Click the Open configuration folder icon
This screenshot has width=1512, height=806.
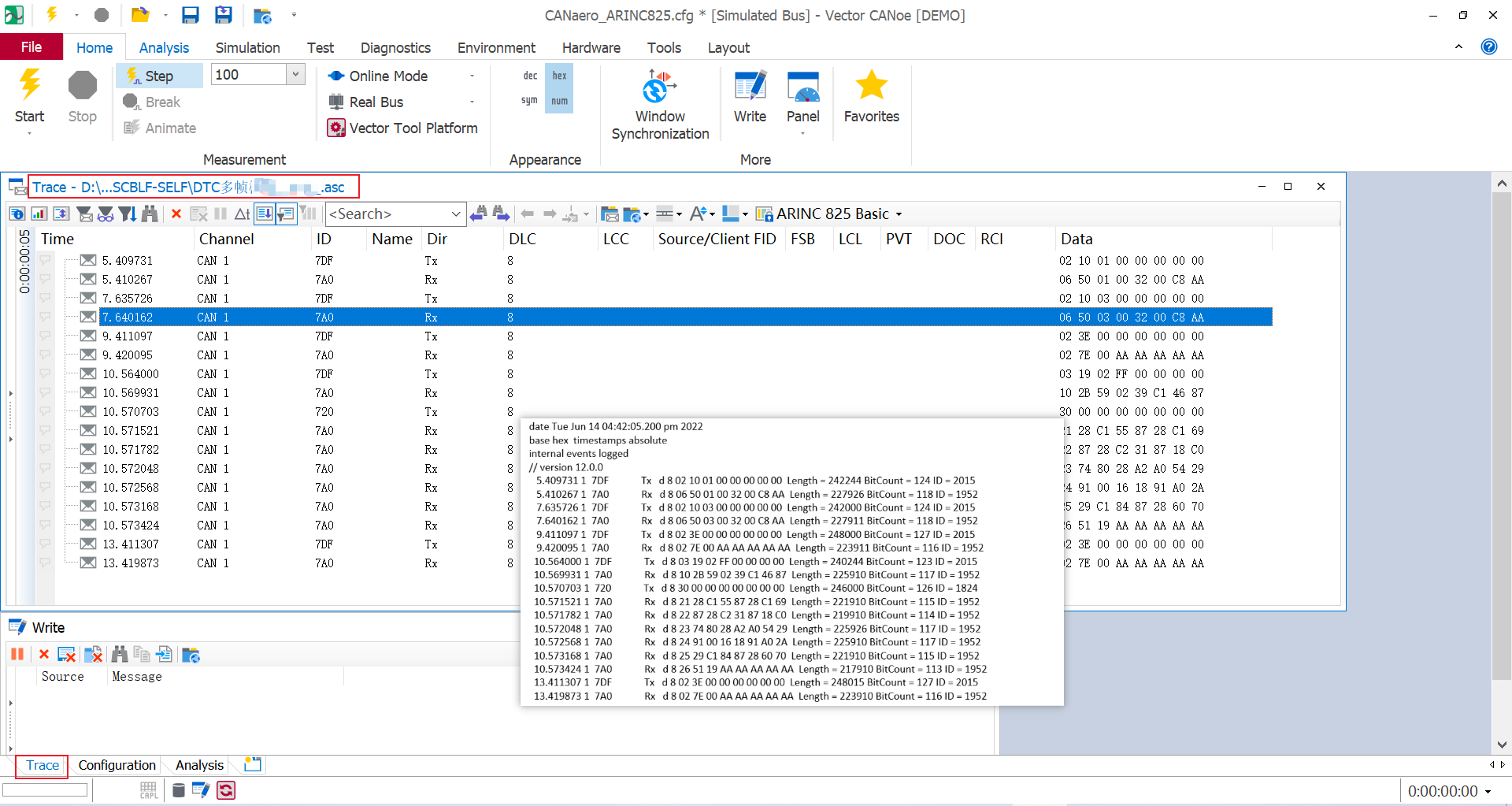pos(140,15)
